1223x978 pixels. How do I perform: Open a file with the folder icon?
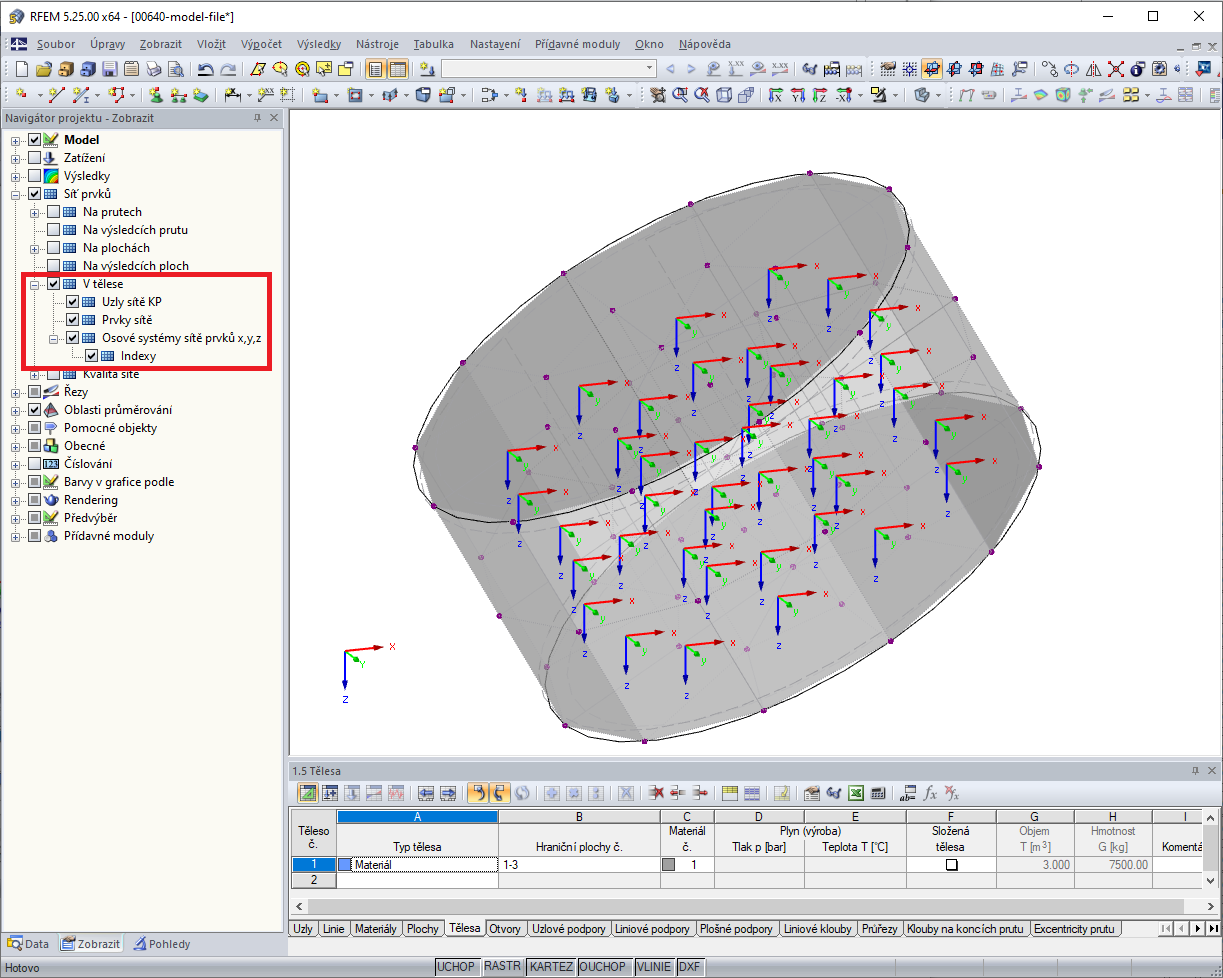pos(43,69)
